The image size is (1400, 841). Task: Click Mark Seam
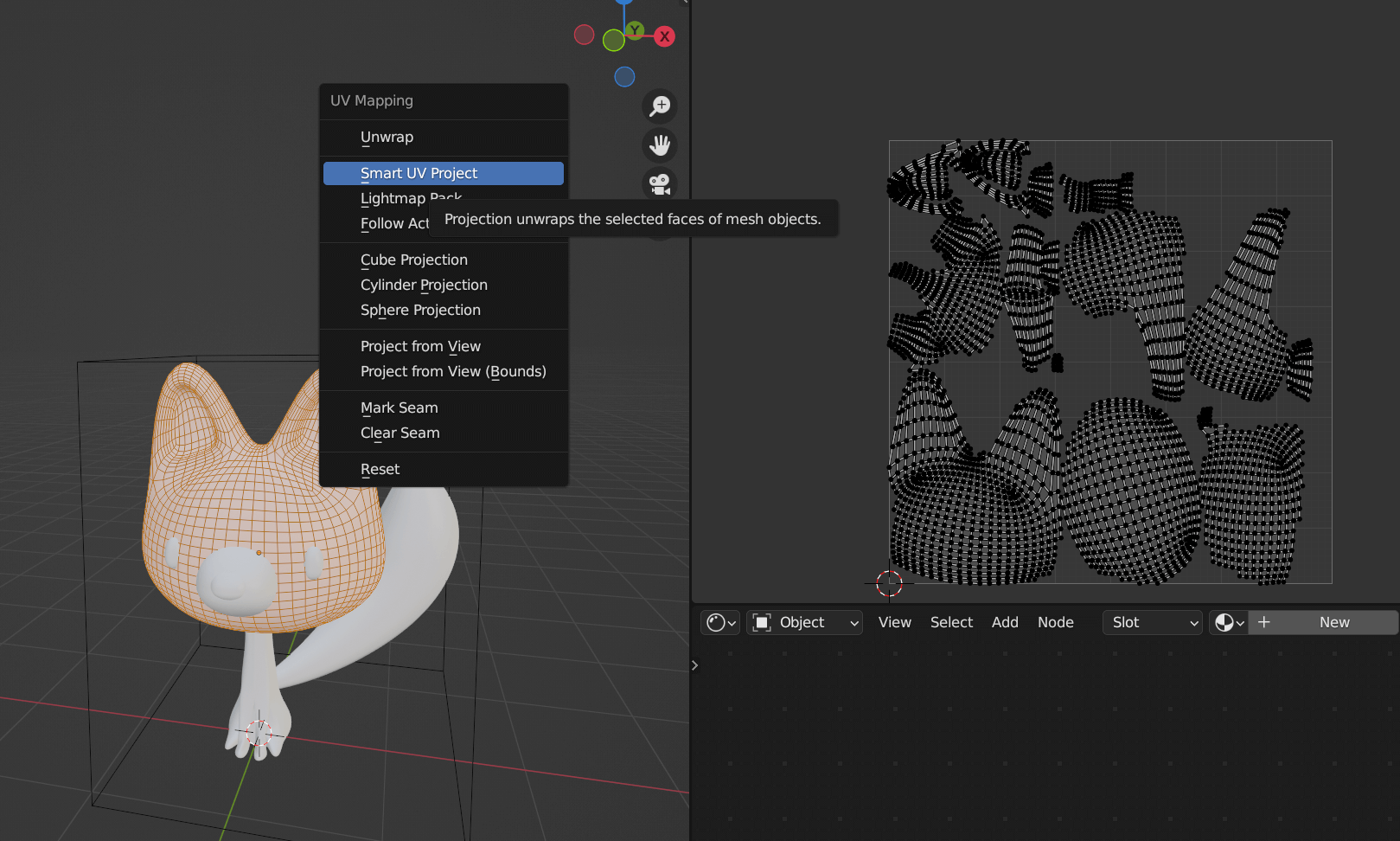point(444,408)
